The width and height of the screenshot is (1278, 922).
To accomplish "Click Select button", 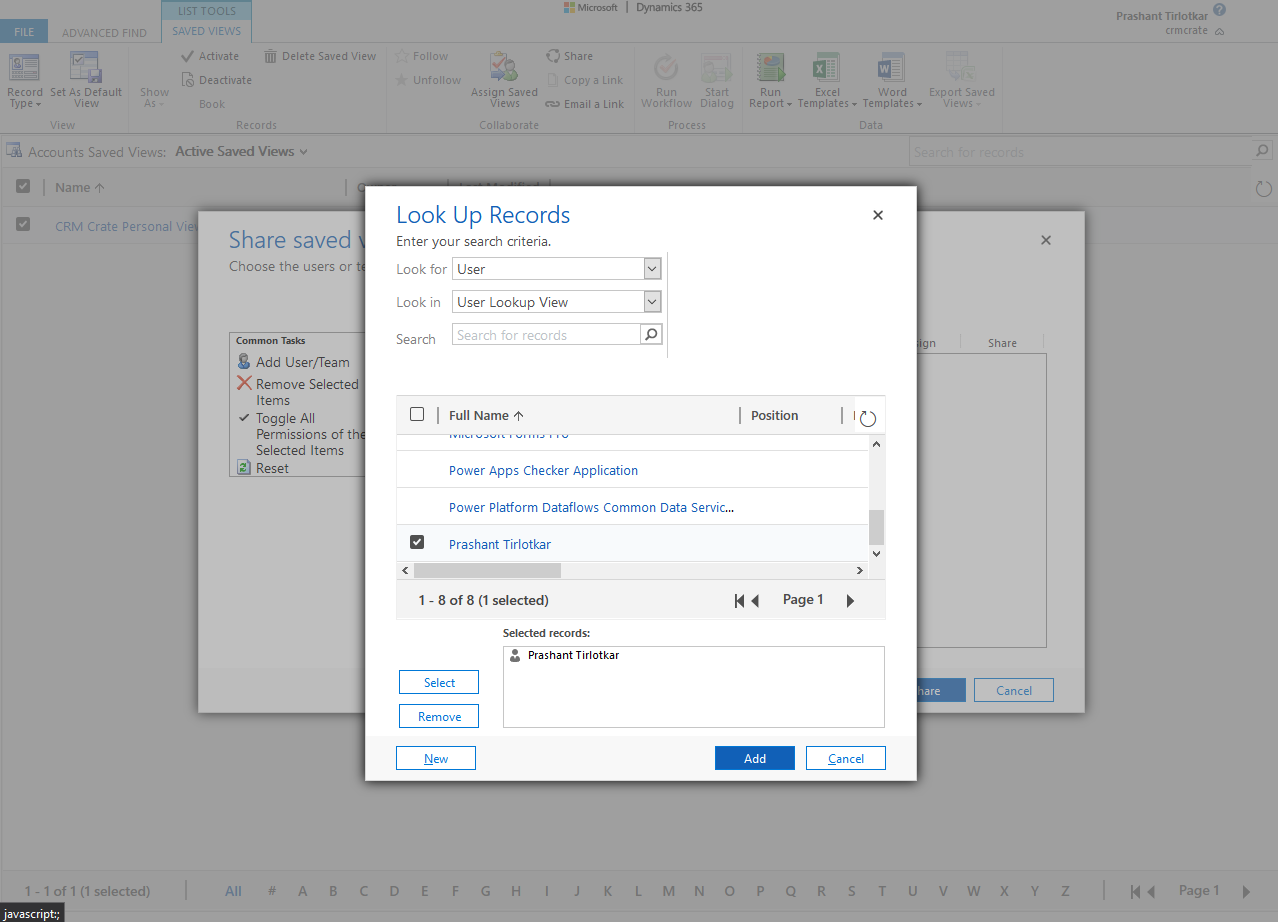I will pos(439,682).
